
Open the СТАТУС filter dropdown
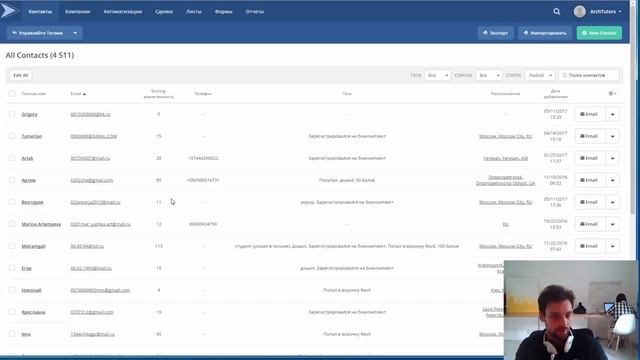pos(540,75)
